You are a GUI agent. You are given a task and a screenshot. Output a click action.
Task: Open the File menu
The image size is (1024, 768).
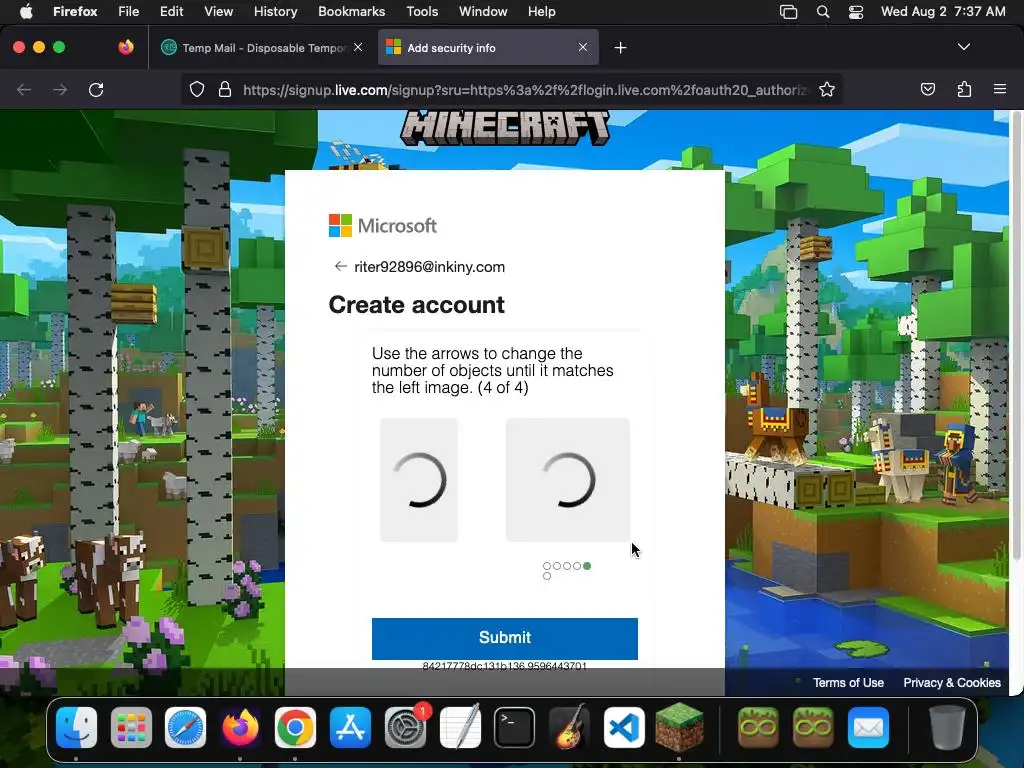tap(129, 12)
